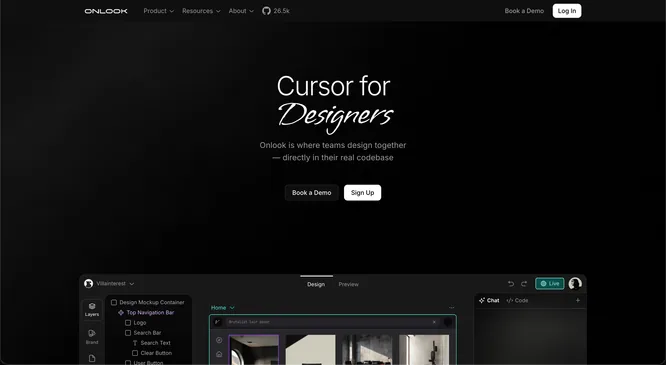Click Book a Demo in the header
This screenshot has width=666, height=365.
pos(524,11)
